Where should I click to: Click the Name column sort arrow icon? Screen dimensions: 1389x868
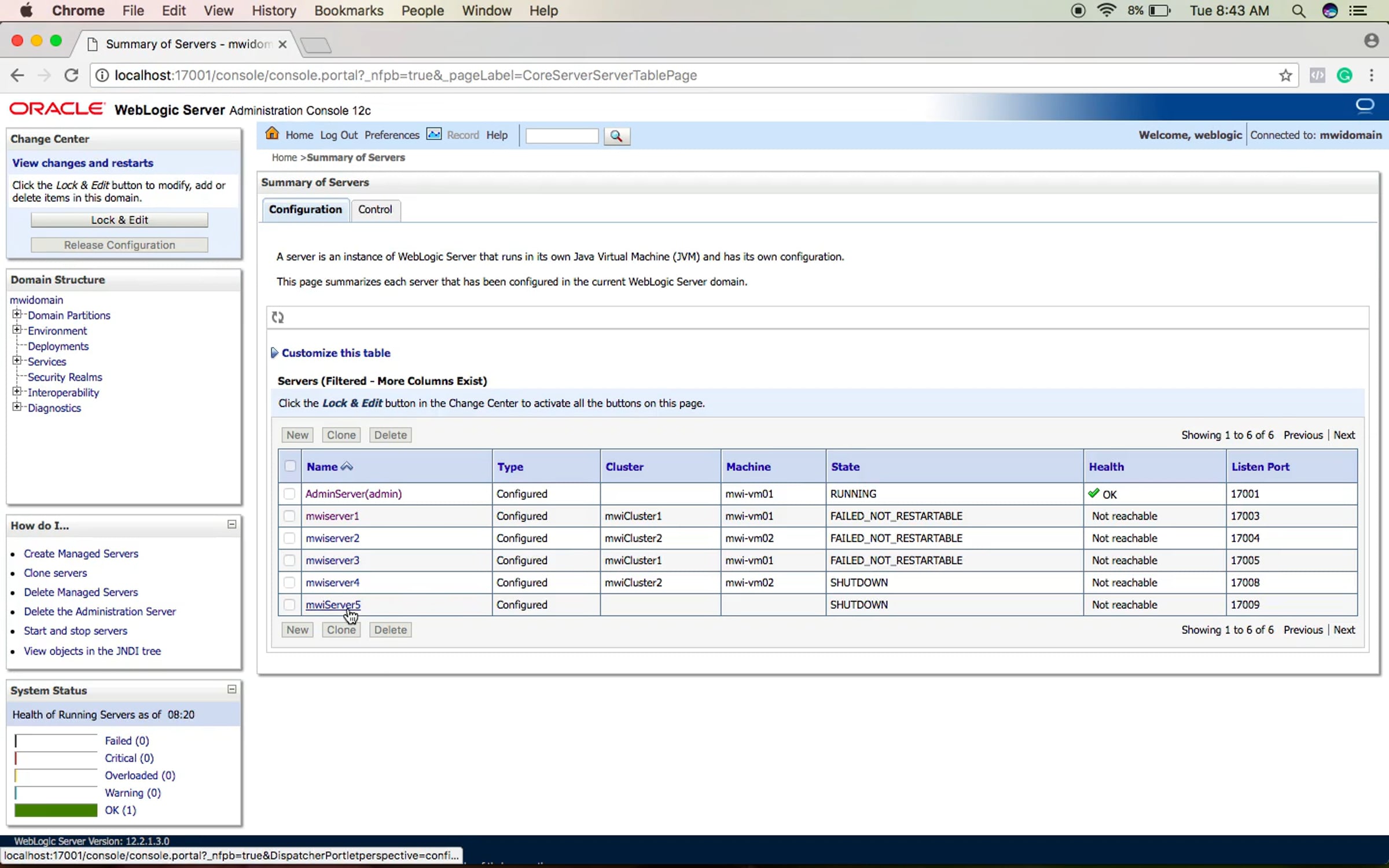click(x=347, y=466)
